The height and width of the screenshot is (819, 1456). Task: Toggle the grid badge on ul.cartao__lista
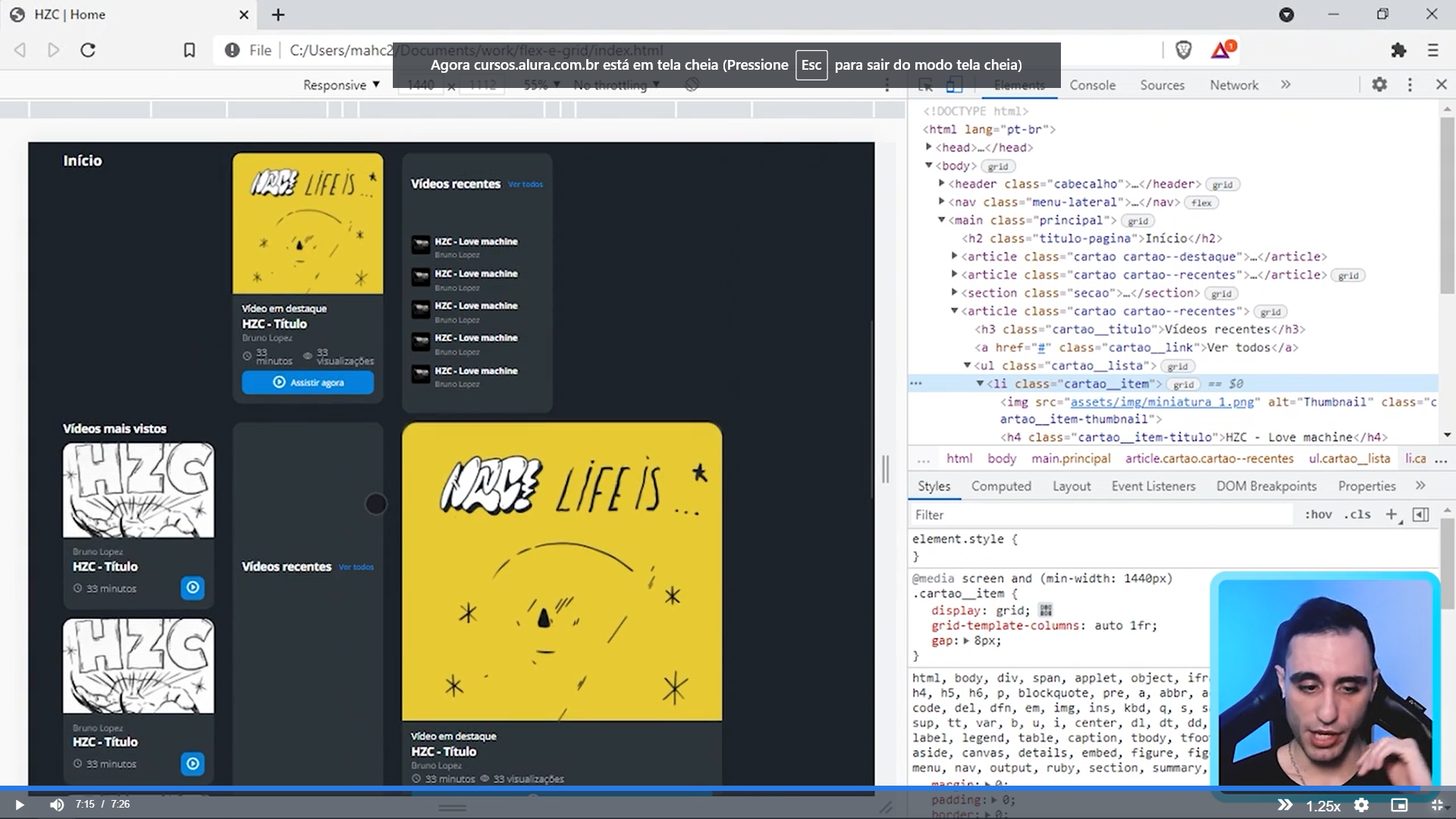click(x=1178, y=366)
